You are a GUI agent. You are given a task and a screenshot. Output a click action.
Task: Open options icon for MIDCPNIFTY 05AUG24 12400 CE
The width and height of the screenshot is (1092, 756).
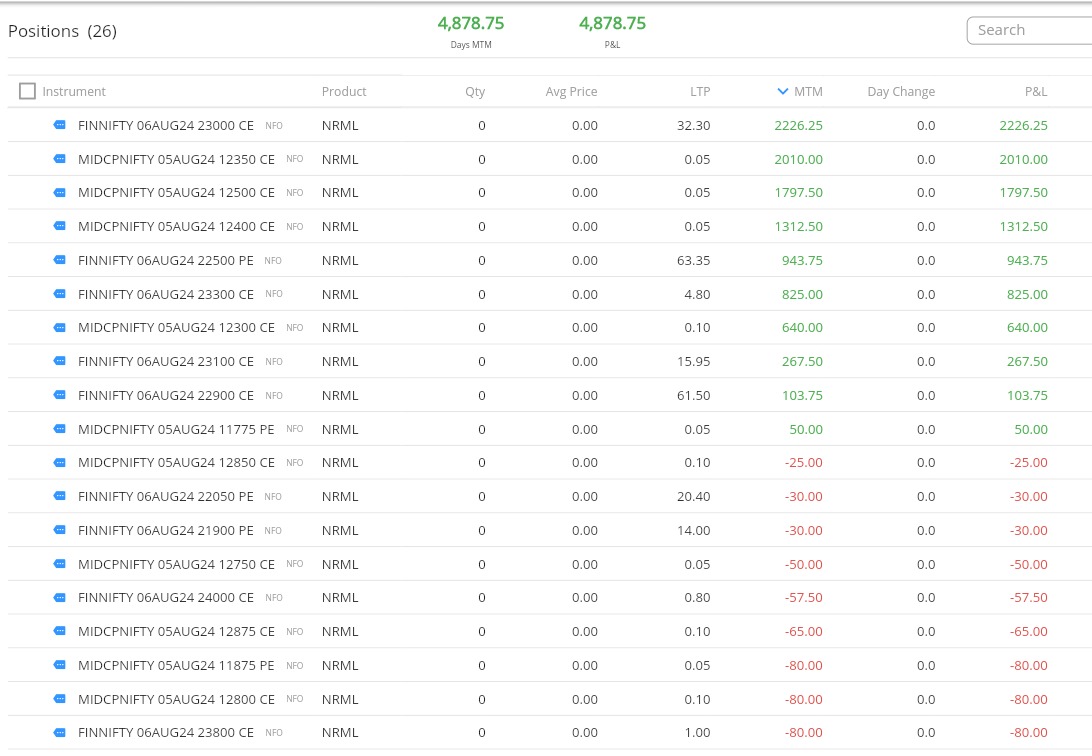pos(60,226)
